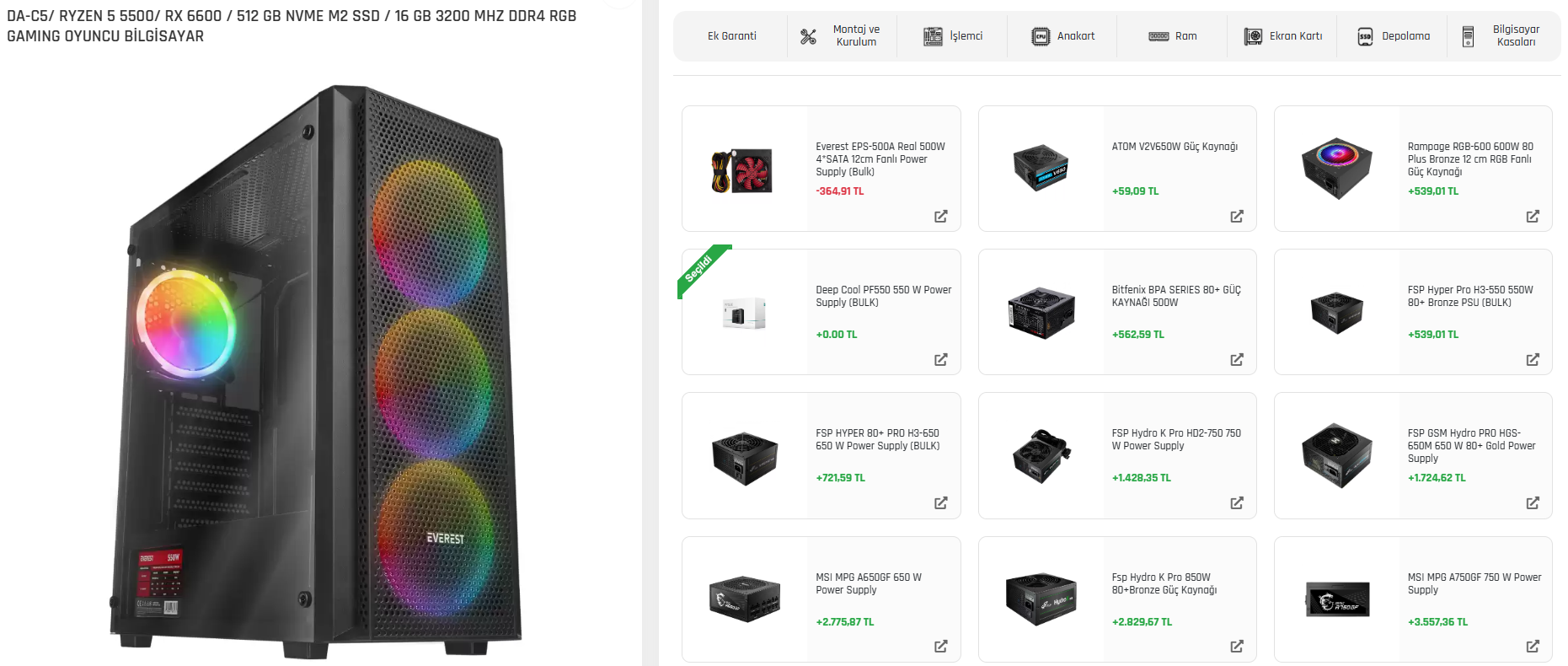Switch to the Ekran Kartı tab
1568x666 pixels.
[x=1282, y=36]
